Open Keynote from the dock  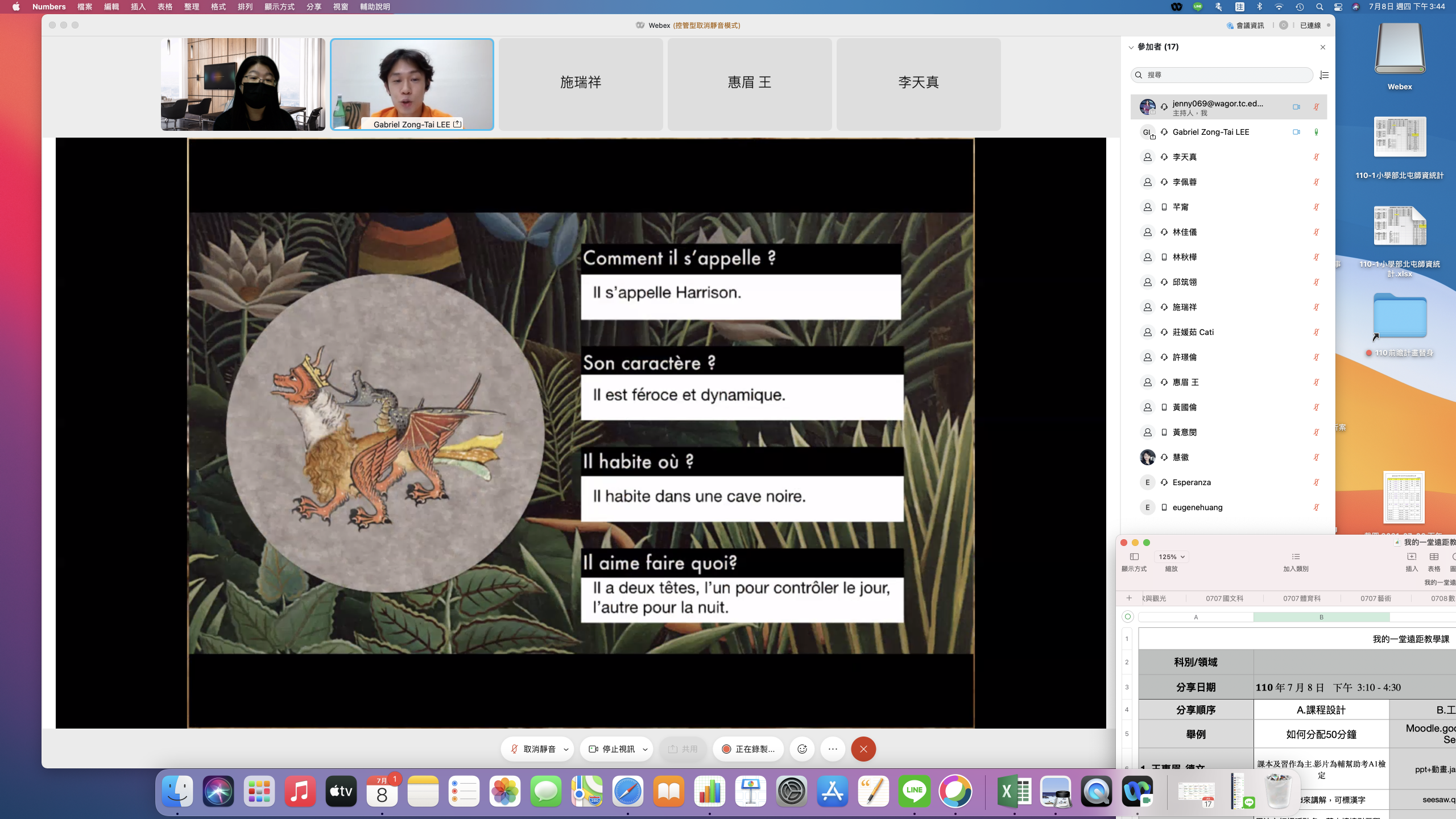click(750, 791)
